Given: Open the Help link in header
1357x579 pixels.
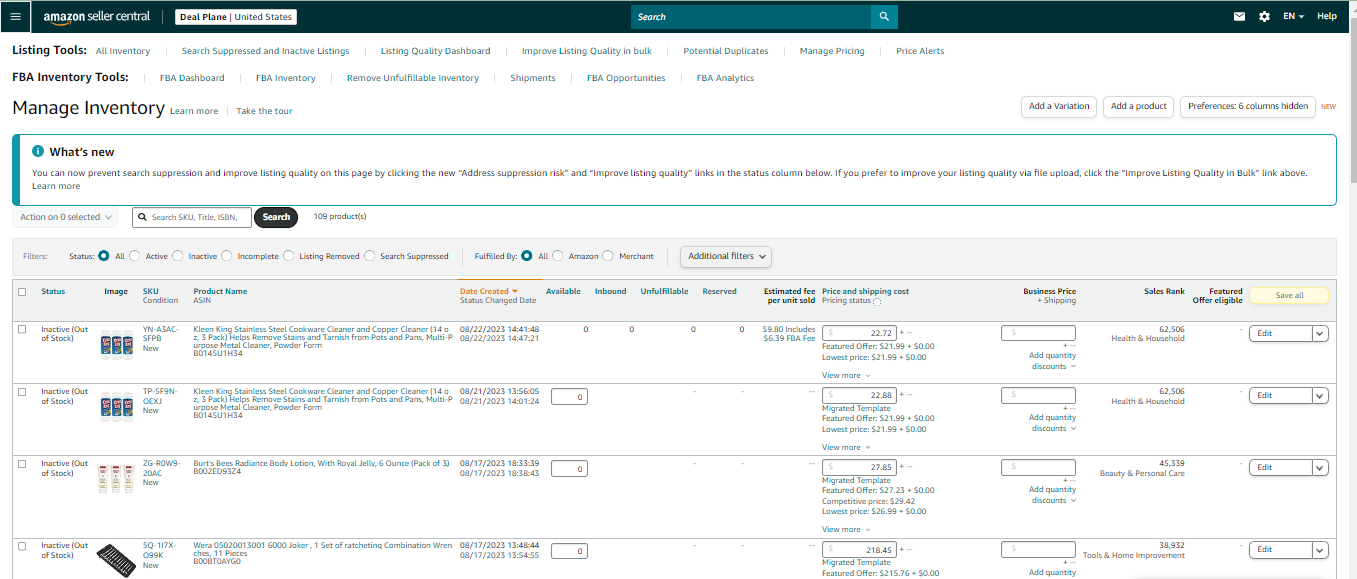Looking at the screenshot, I should pyautogui.click(x=1326, y=16).
